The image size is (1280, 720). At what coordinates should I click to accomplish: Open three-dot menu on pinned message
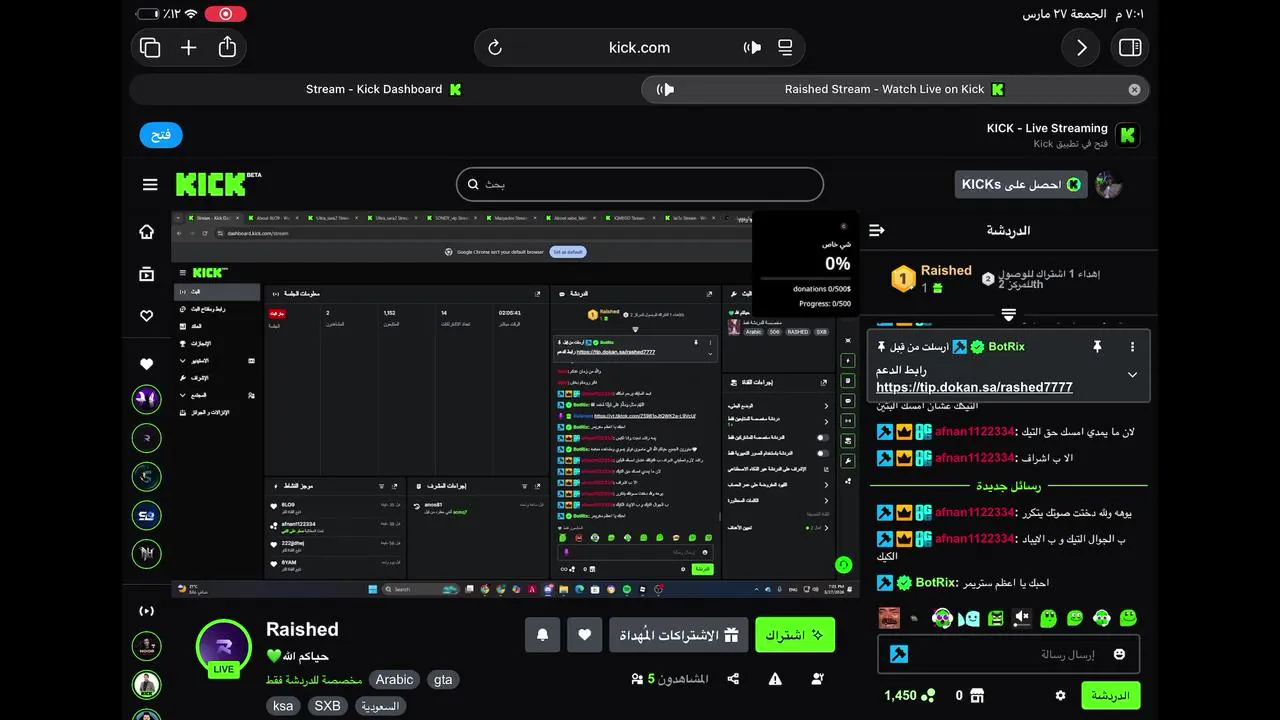coord(1132,347)
